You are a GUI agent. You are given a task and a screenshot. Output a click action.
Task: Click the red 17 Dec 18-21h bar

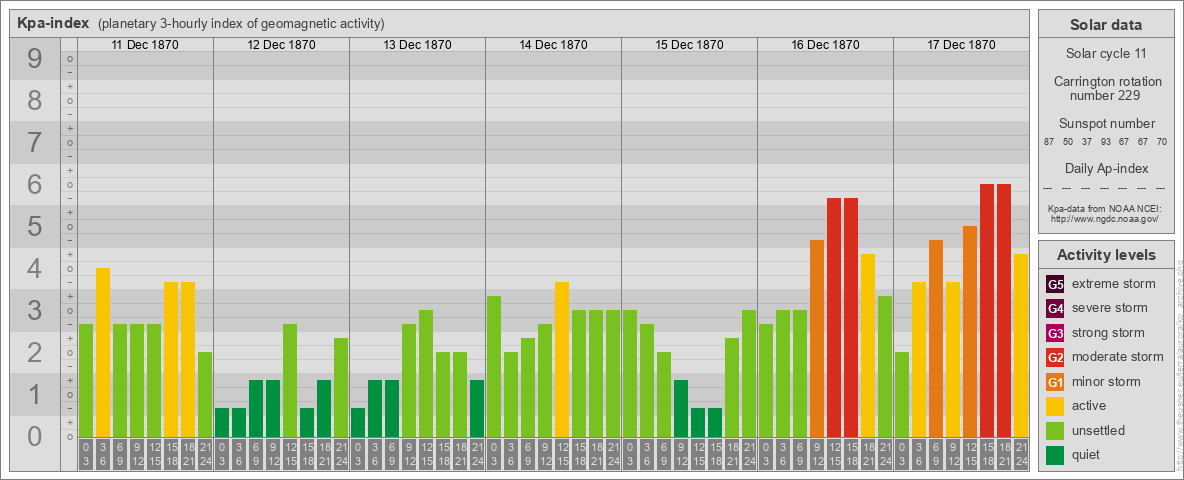[x=1004, y=310]
